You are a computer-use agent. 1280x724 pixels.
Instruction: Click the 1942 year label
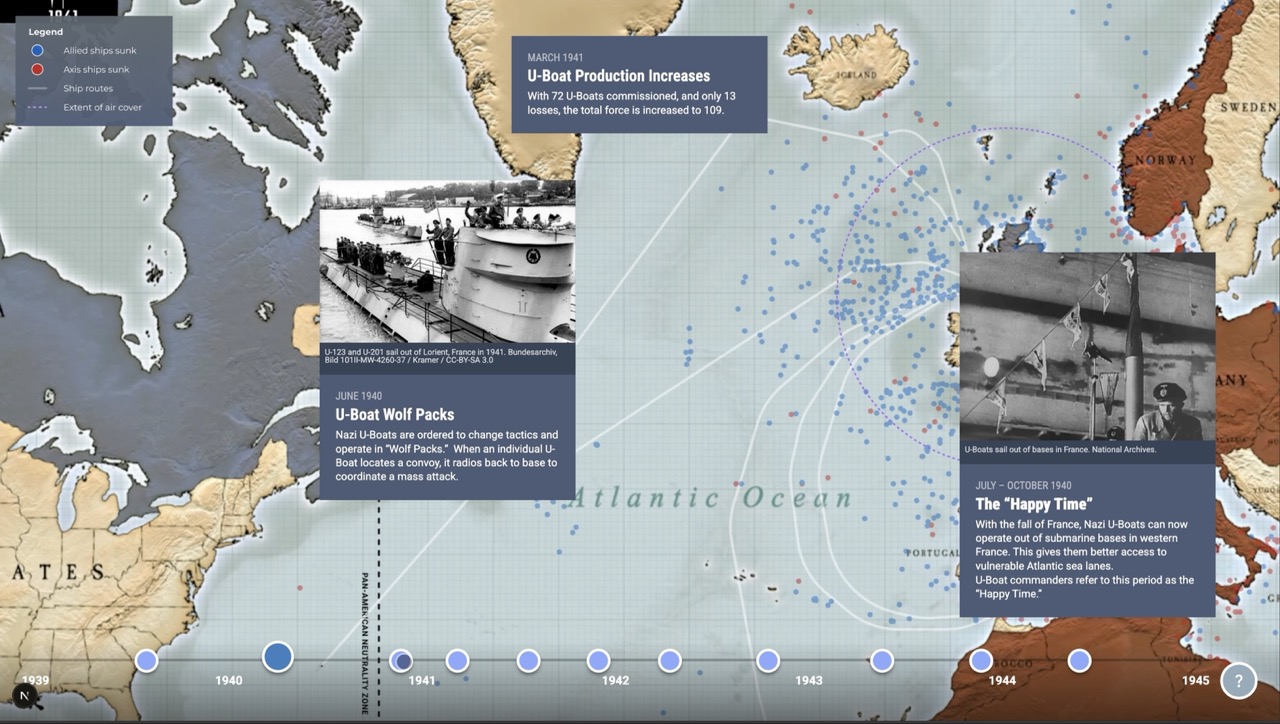click(615, 680)
